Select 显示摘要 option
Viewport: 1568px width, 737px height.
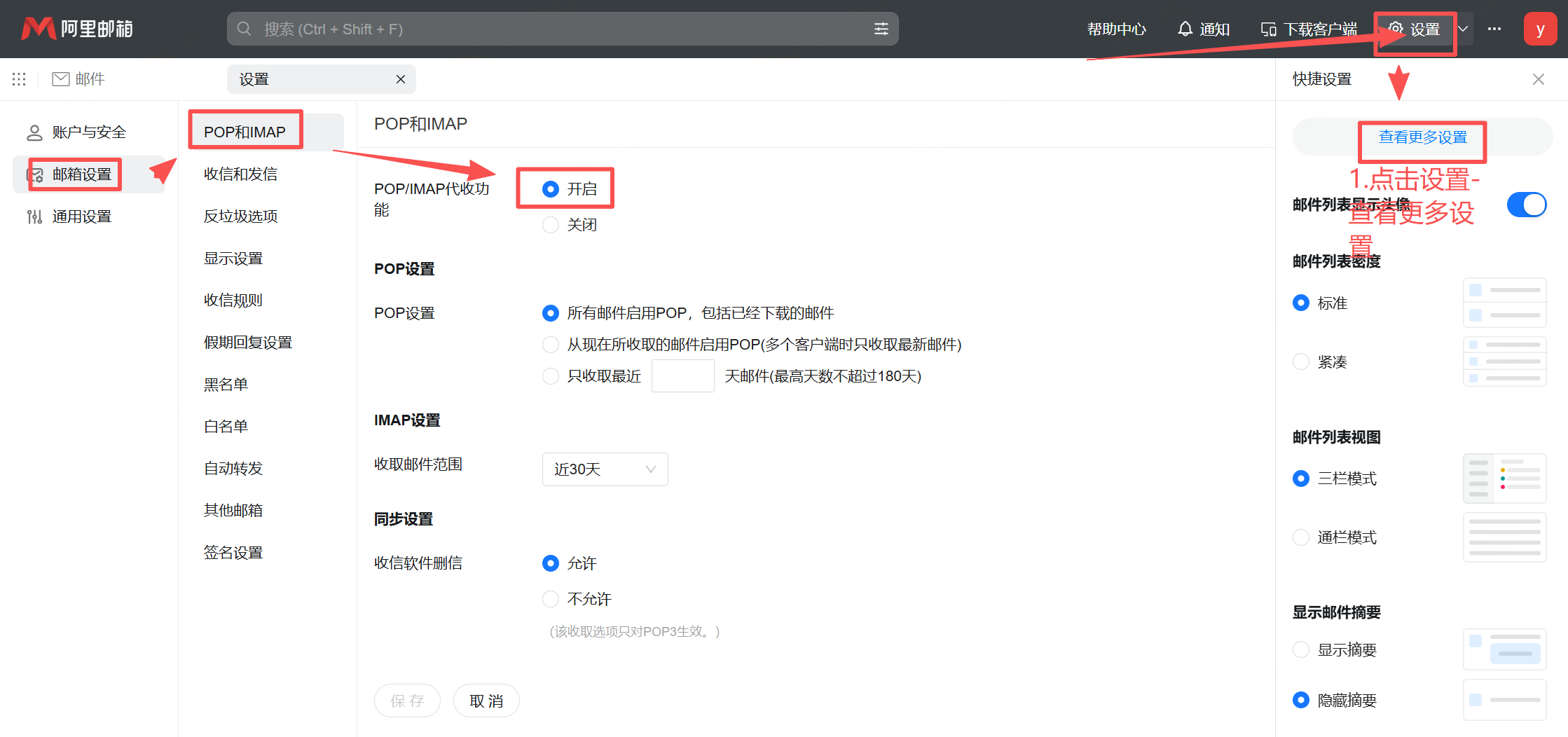(x=1301, y=649)
